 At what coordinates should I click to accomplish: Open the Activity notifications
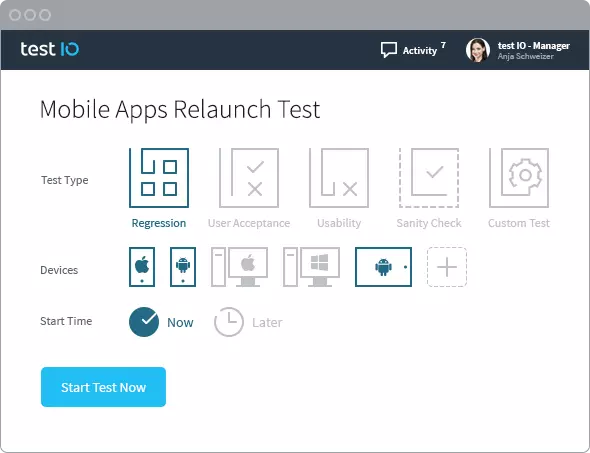(x=413, y=50)
